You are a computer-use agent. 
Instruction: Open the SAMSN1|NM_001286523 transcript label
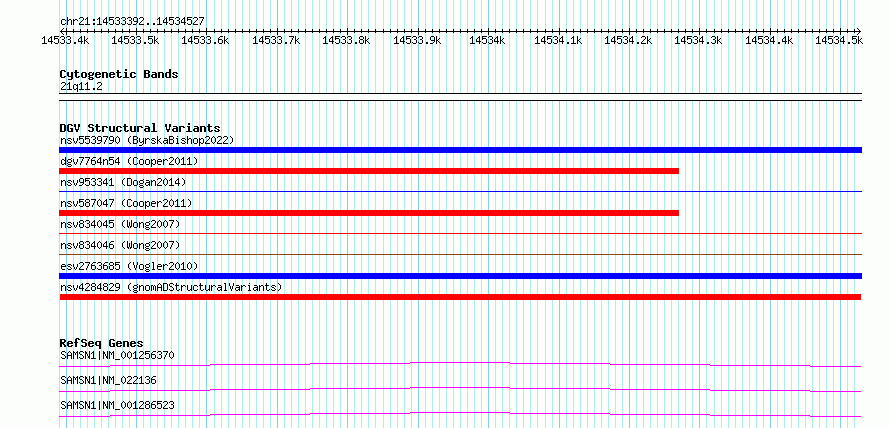pos(117,405)
